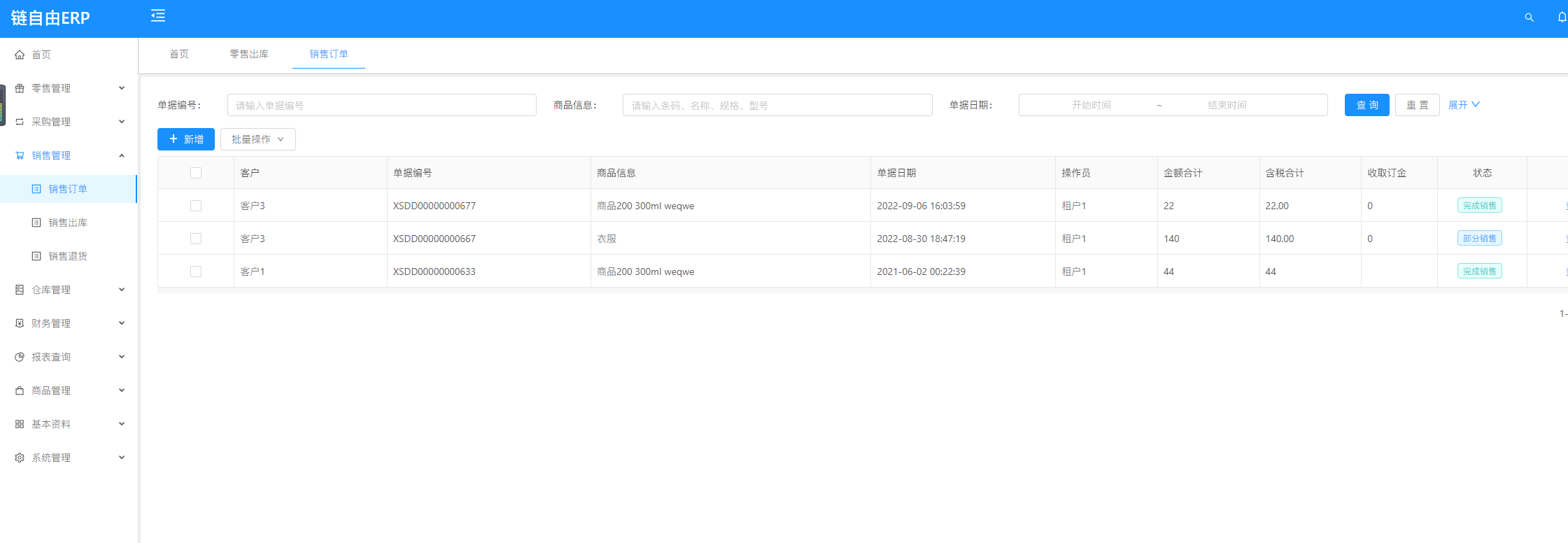Focus the 商品信息 input field

[x=777, y=105]
